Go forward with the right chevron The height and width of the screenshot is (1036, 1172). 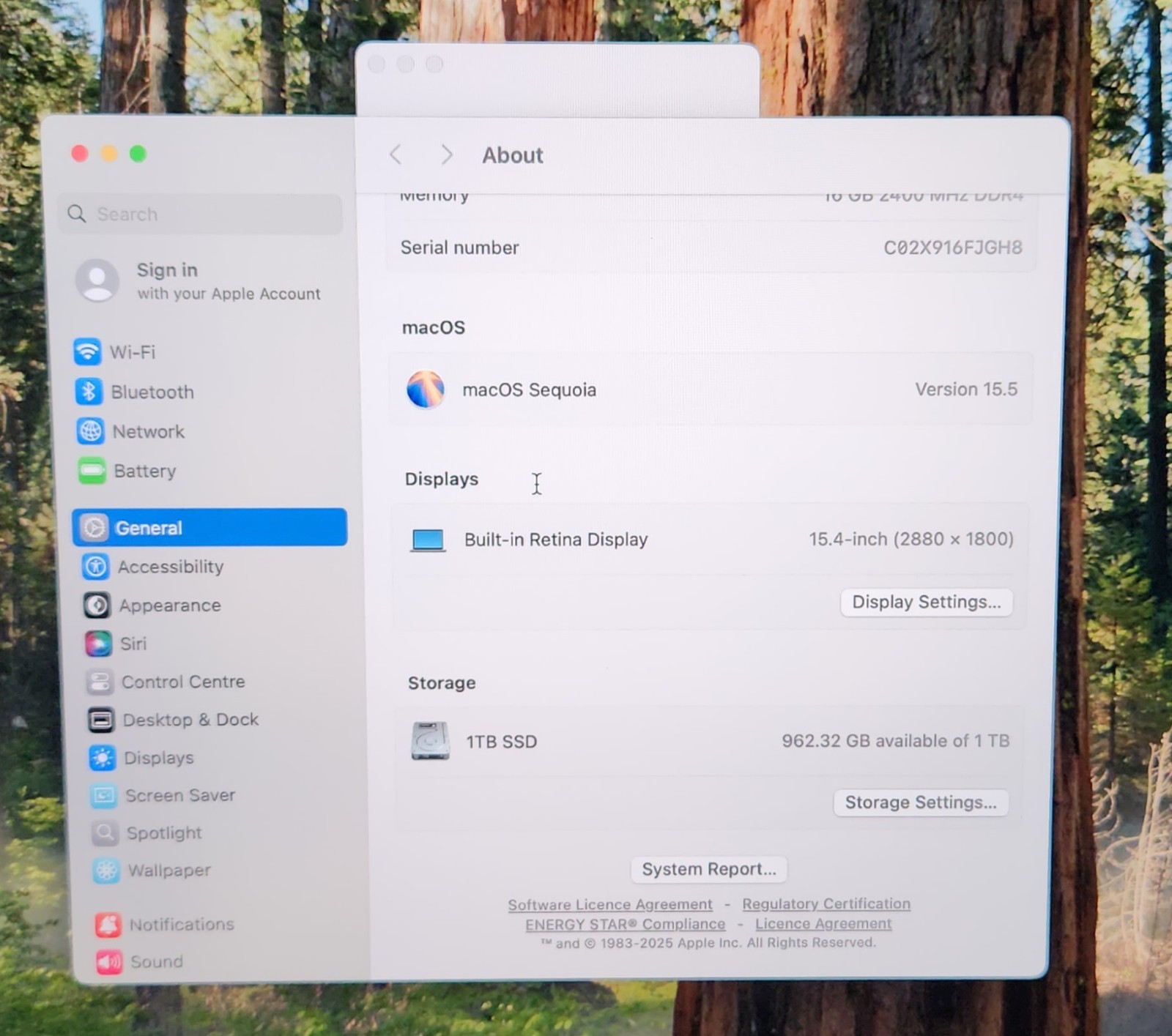click(x=446, y=155)
